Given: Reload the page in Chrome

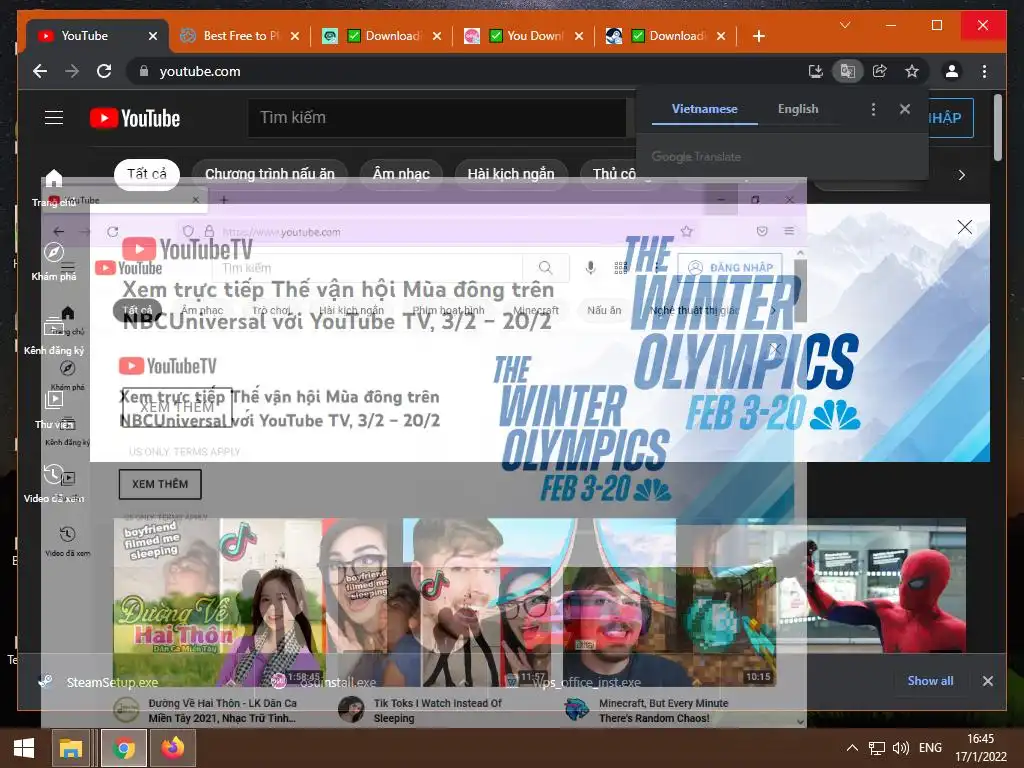Looking at the screenshot, I should pos(104,71).
